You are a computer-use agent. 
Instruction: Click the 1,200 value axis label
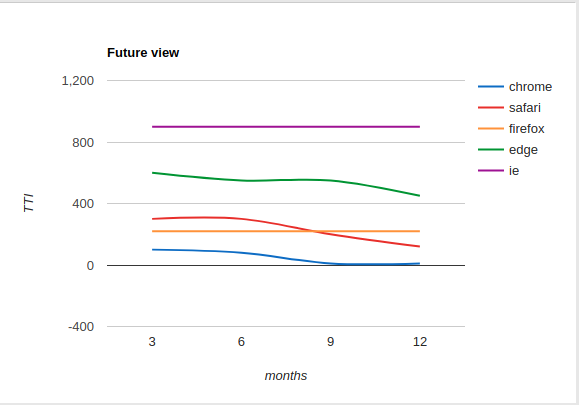(78, 80)
